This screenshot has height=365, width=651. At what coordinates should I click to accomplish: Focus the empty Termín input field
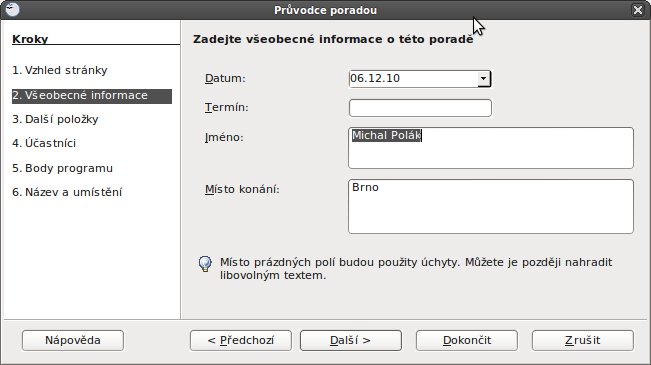(x=420, y=108)
